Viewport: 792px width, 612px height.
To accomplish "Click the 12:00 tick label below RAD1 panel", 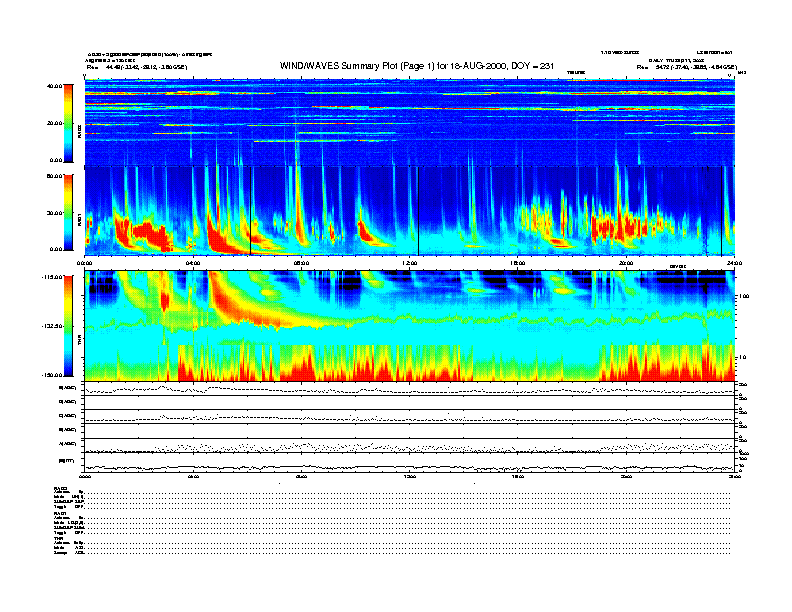I will (x=410, y=263).
